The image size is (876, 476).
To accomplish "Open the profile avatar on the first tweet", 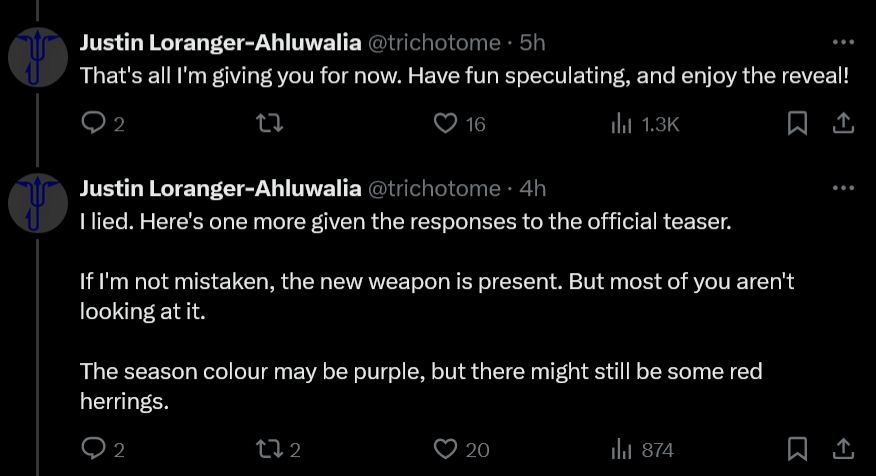I will 37,57.
